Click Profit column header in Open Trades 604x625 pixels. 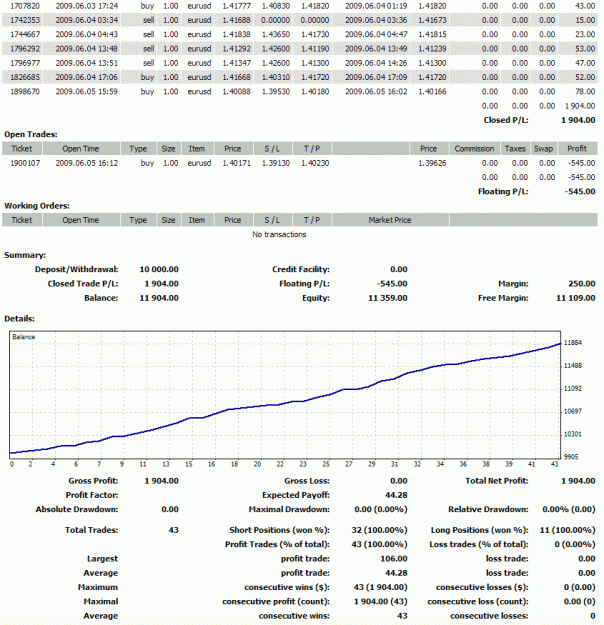577,149
